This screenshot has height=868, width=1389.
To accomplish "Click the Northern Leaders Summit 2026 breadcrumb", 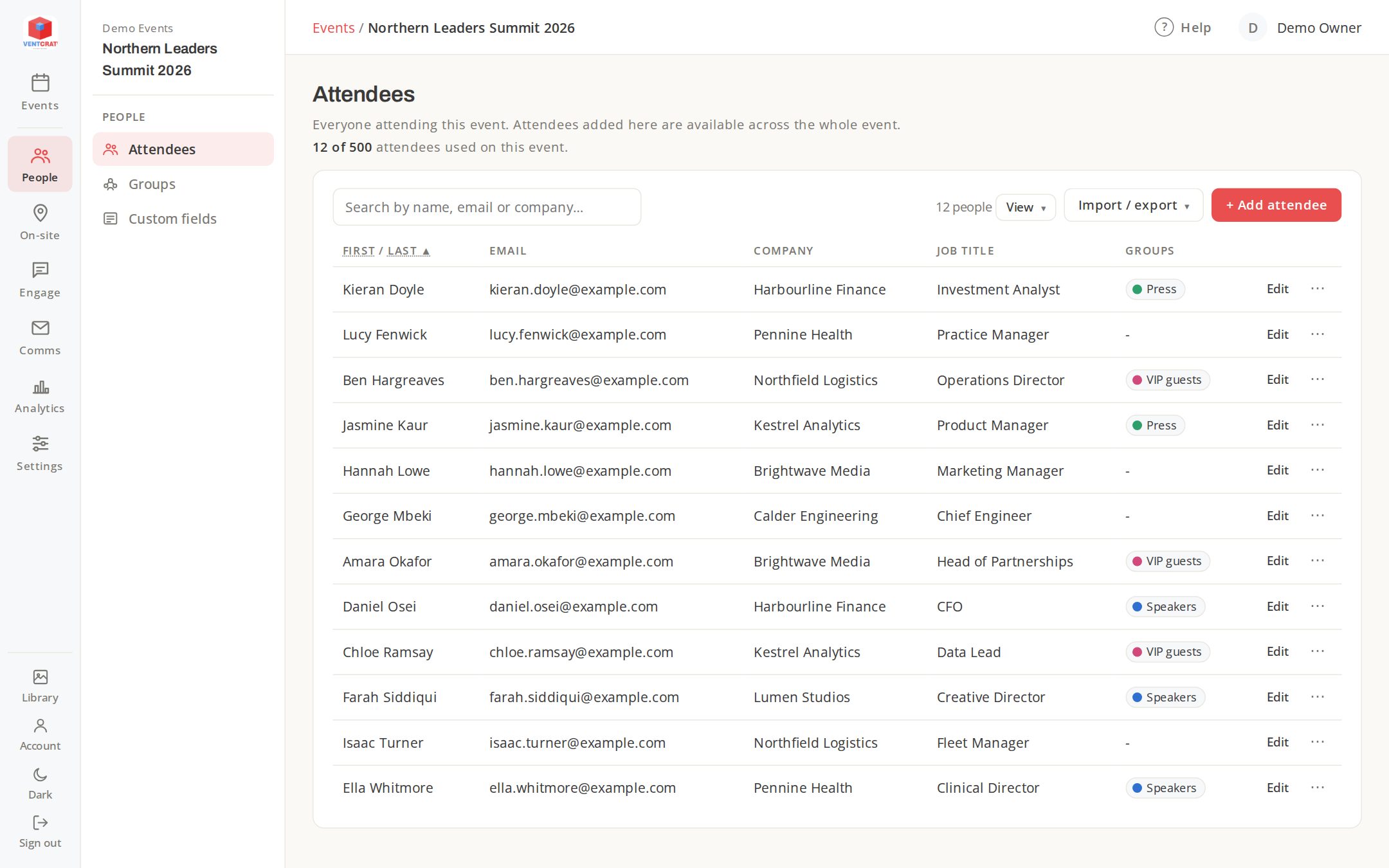I will [471, 28].
